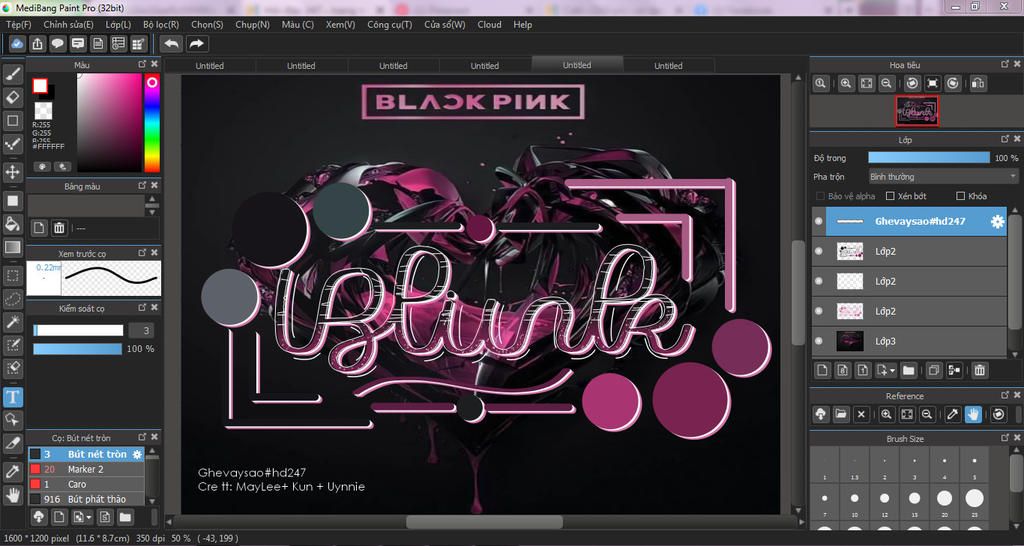Image resolution: width=1024 pixels, height=546 pixels.
Task: Select the Move tool
Action: pyautogui.click(x=12, y=172)
